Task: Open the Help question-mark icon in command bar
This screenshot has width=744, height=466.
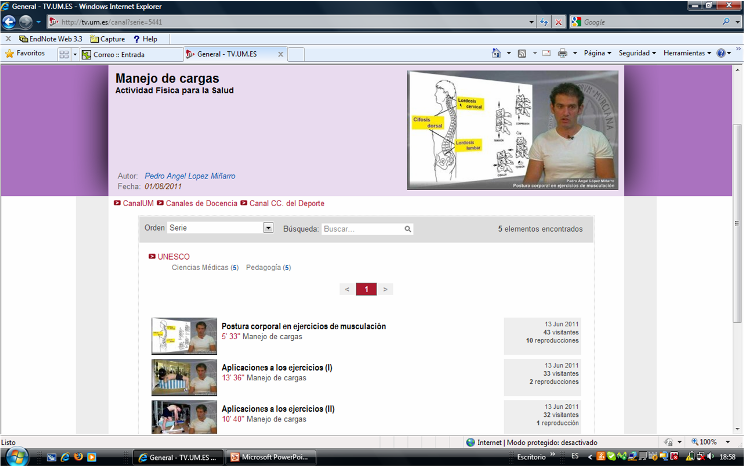Action: [x=721, y=53]
